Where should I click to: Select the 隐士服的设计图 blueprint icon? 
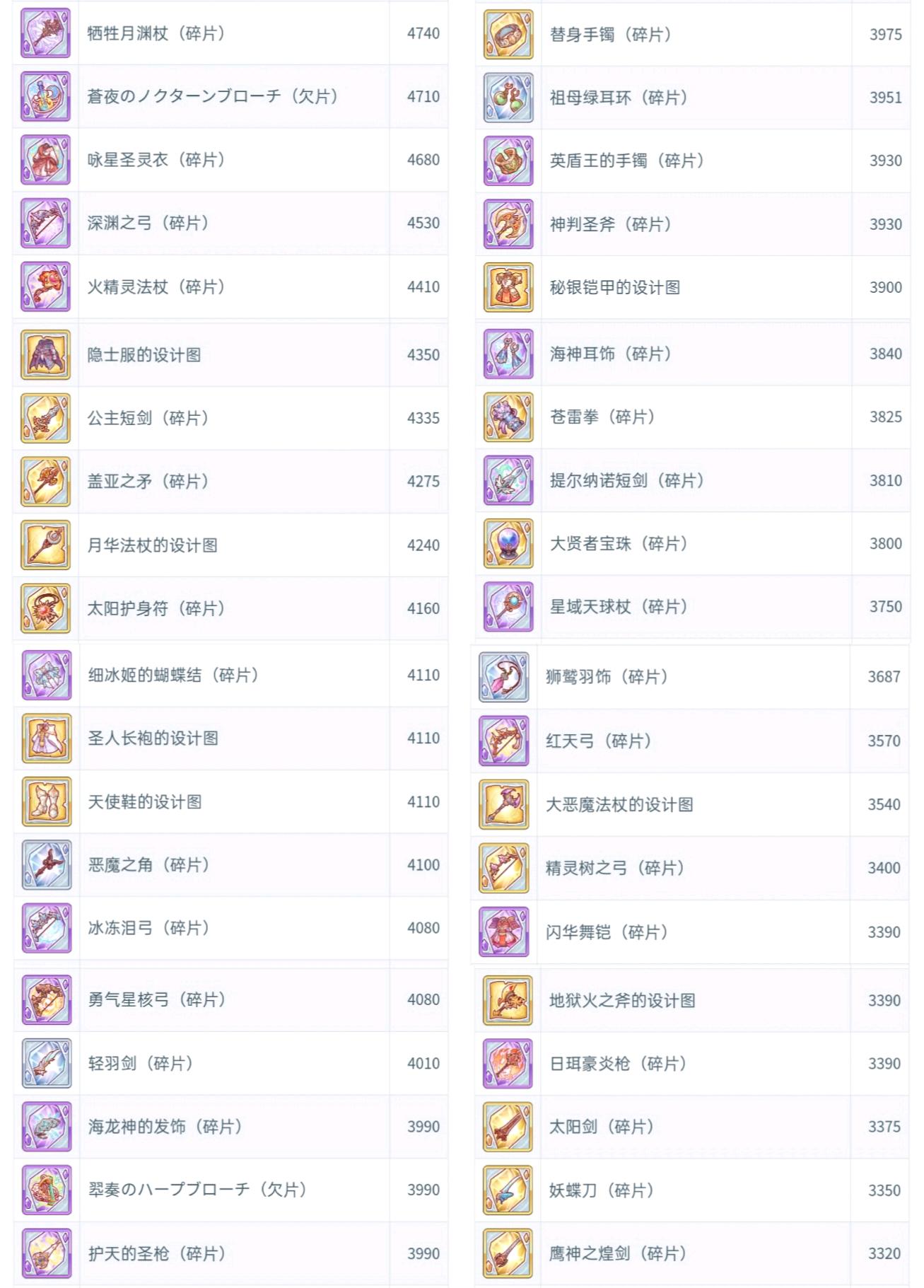pos(45,355)
